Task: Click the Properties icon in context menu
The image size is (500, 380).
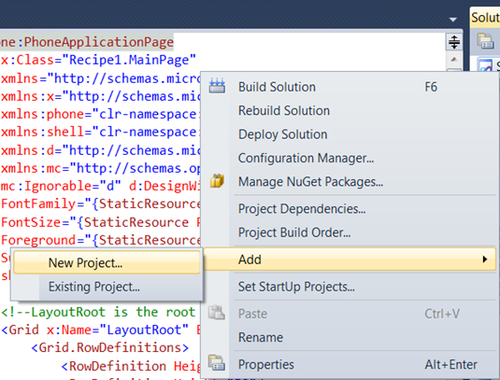Action: click(x=217, y=363)
